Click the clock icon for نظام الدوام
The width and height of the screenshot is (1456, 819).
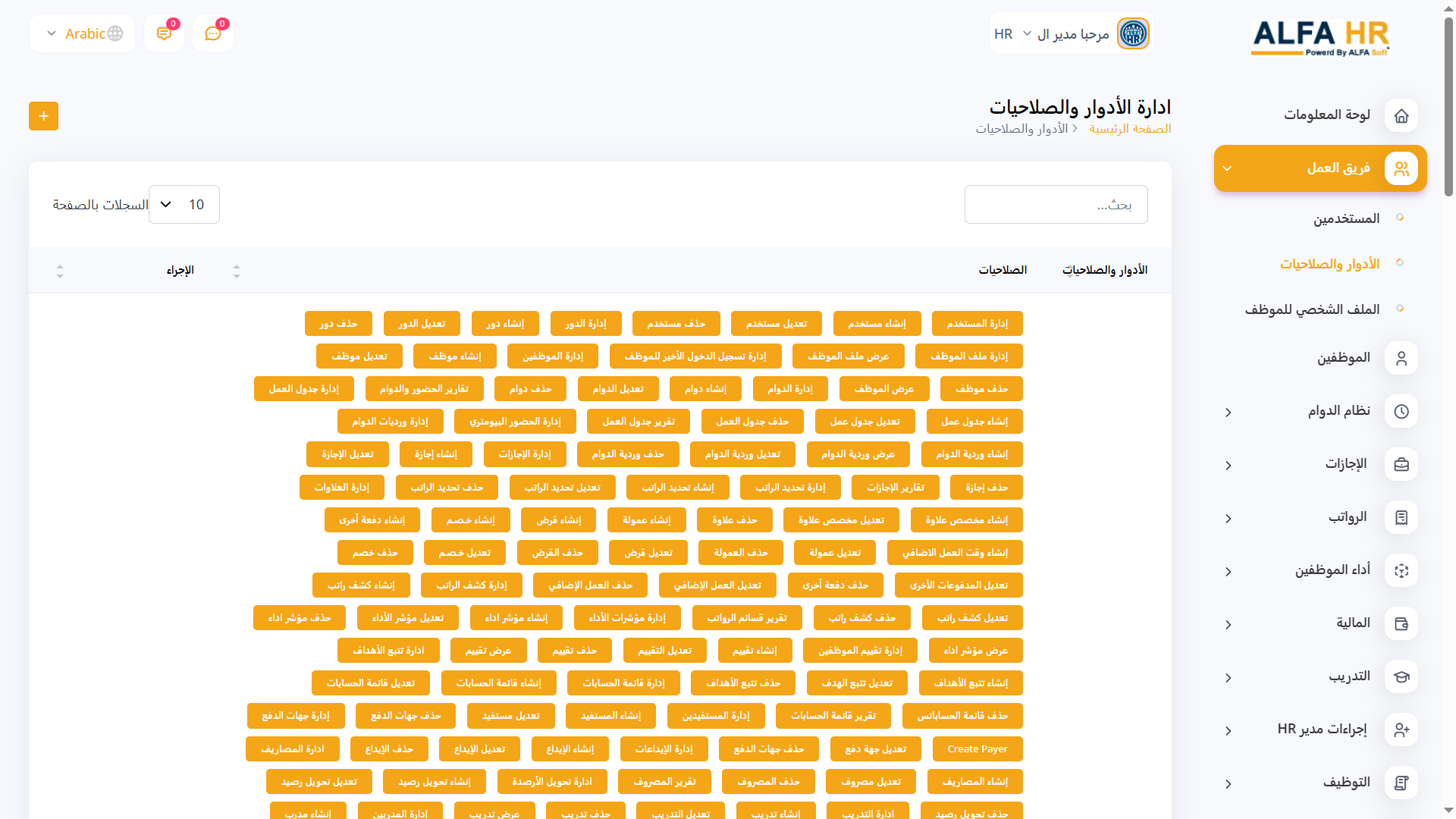point(1401,411)
